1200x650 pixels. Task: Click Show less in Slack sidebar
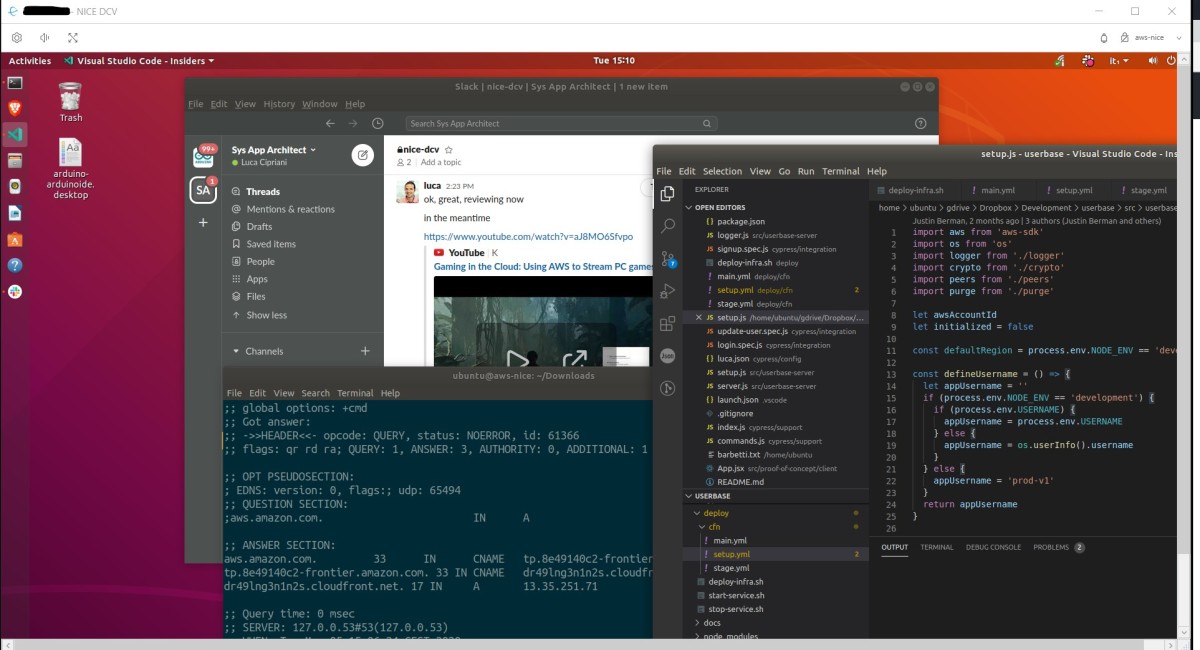(266, 315)
